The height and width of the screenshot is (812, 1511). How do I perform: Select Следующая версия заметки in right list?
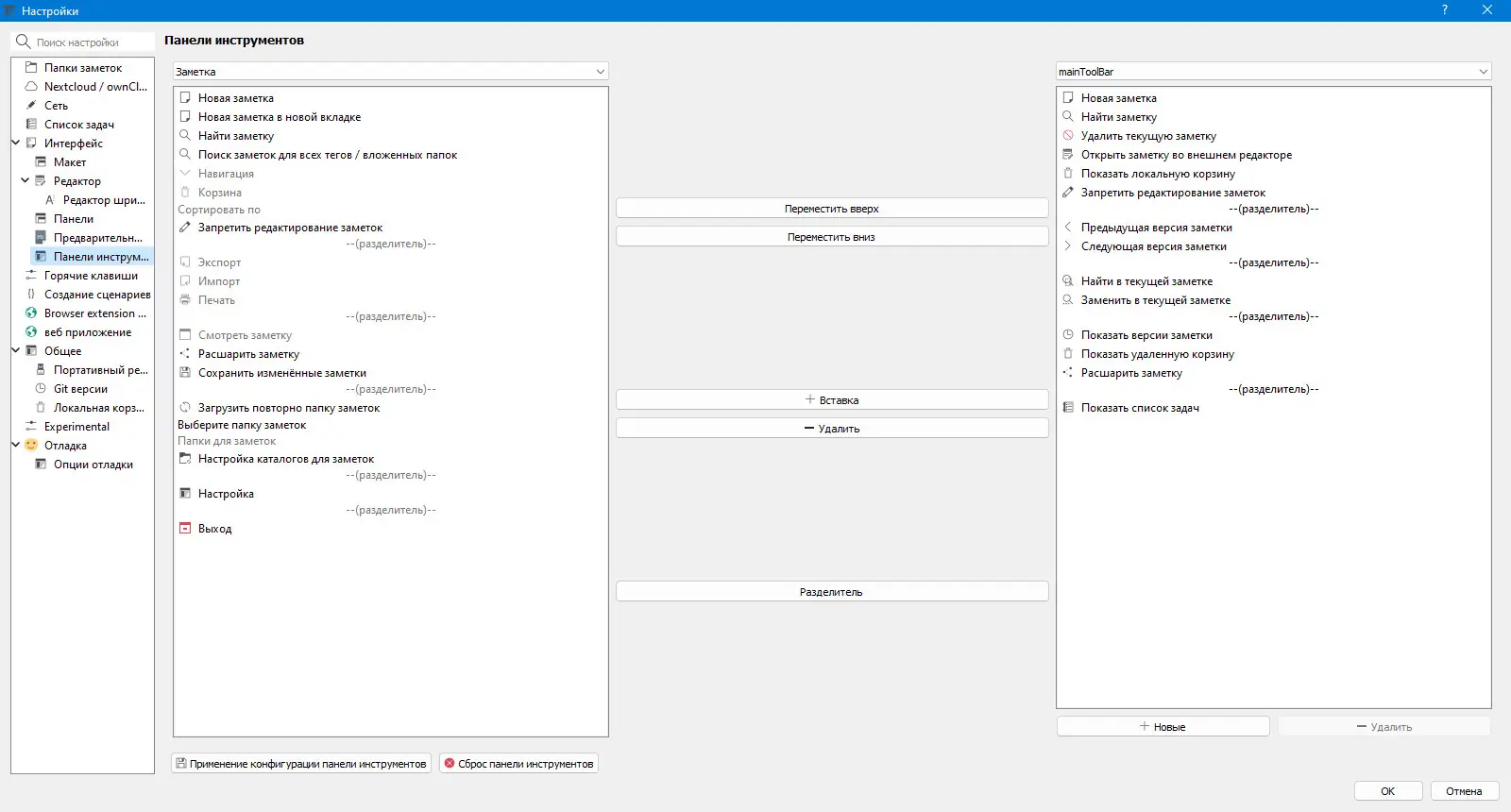click(1154, 246)
